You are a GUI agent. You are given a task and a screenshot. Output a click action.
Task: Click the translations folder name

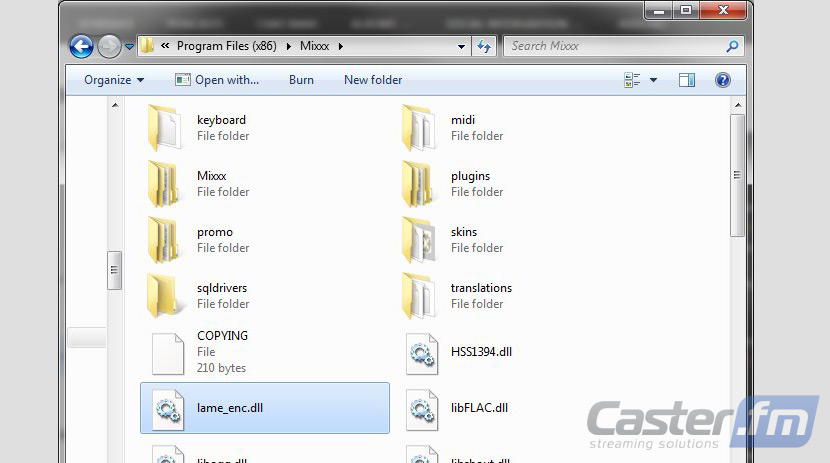pyautogui.click(x=481, y=288)
